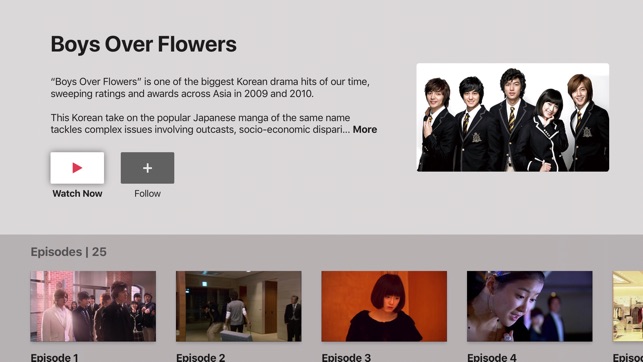Click the Watch Now play button
Viewport: 643px width, 362px height.
pos(77,168)
